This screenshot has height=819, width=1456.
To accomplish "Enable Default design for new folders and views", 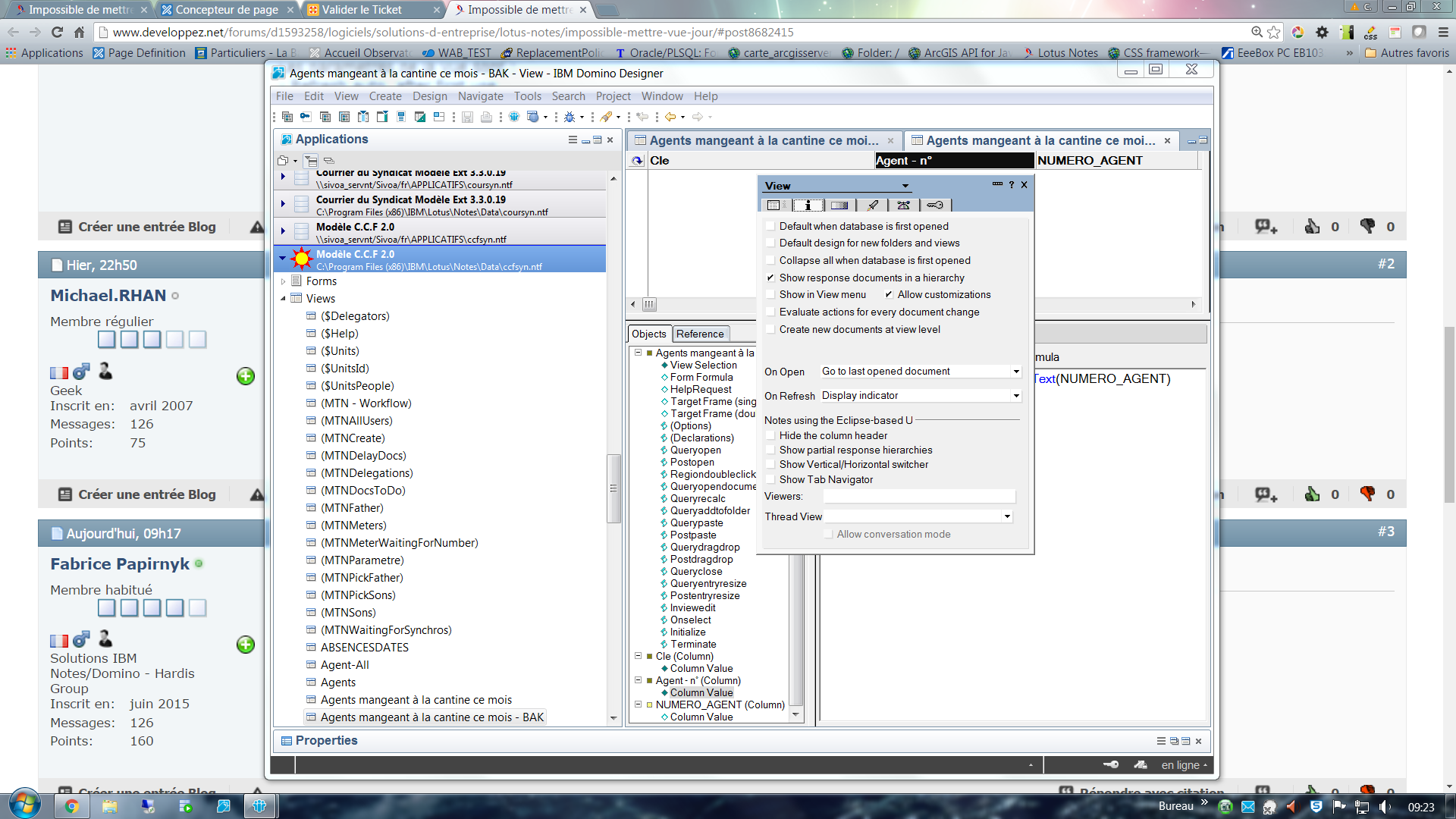I will tap(770, 243).
